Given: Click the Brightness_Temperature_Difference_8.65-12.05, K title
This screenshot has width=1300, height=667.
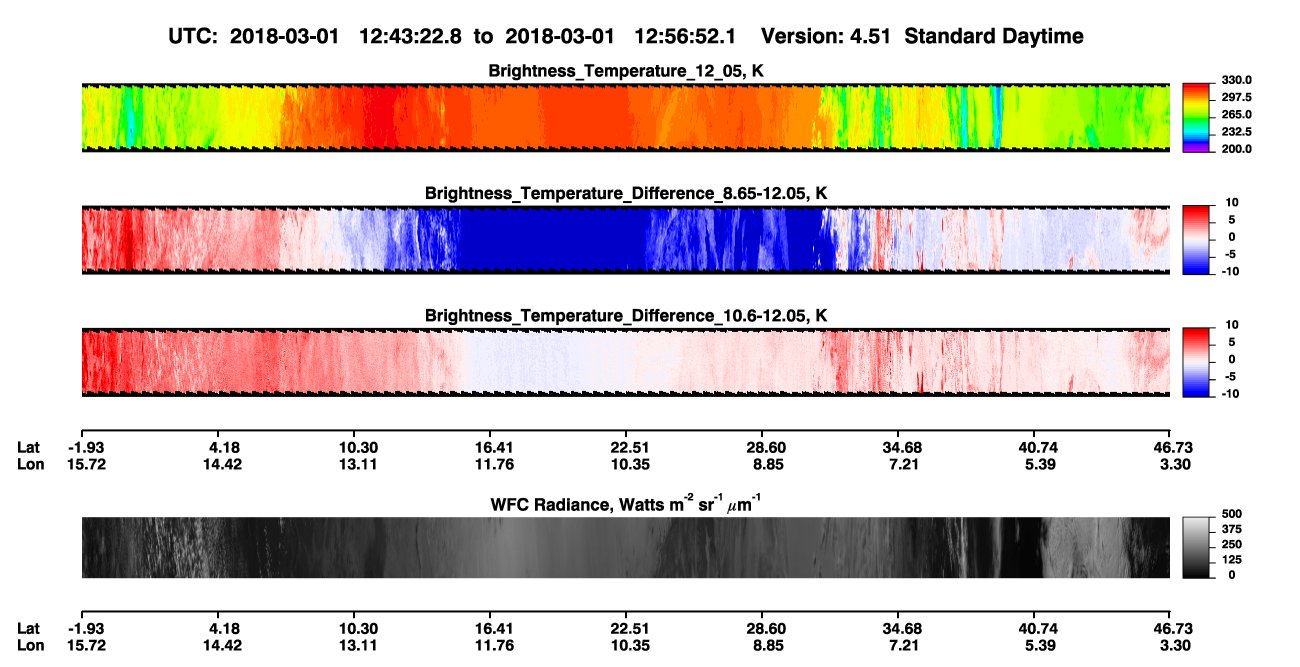Looking at the screenshot, I should 626,193.
